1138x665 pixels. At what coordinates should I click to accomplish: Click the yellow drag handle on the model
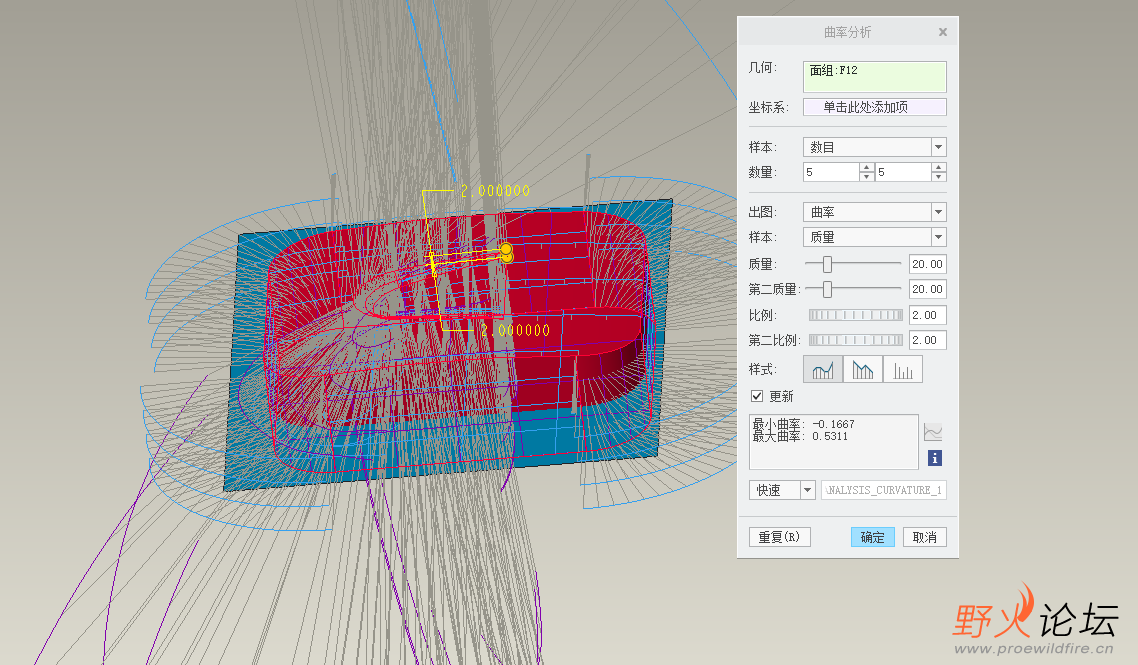tap(506, 249)
